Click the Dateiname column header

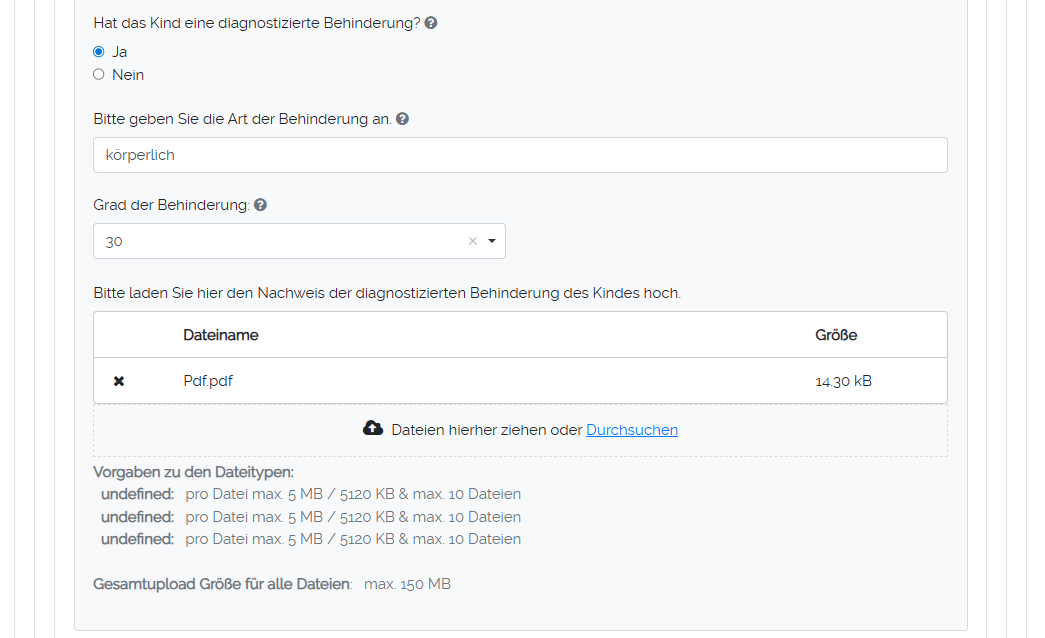click(221, 335)
